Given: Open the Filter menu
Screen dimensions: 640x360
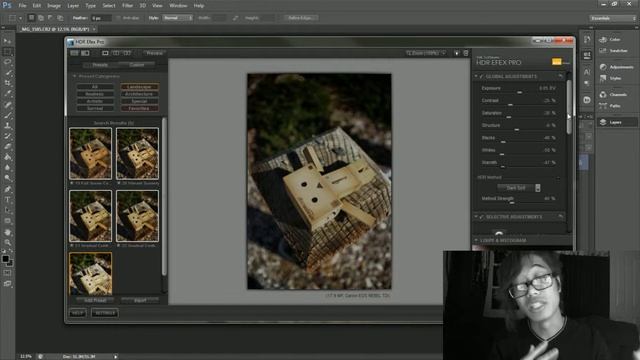Looking at the screenshot, I should point(127,6).
